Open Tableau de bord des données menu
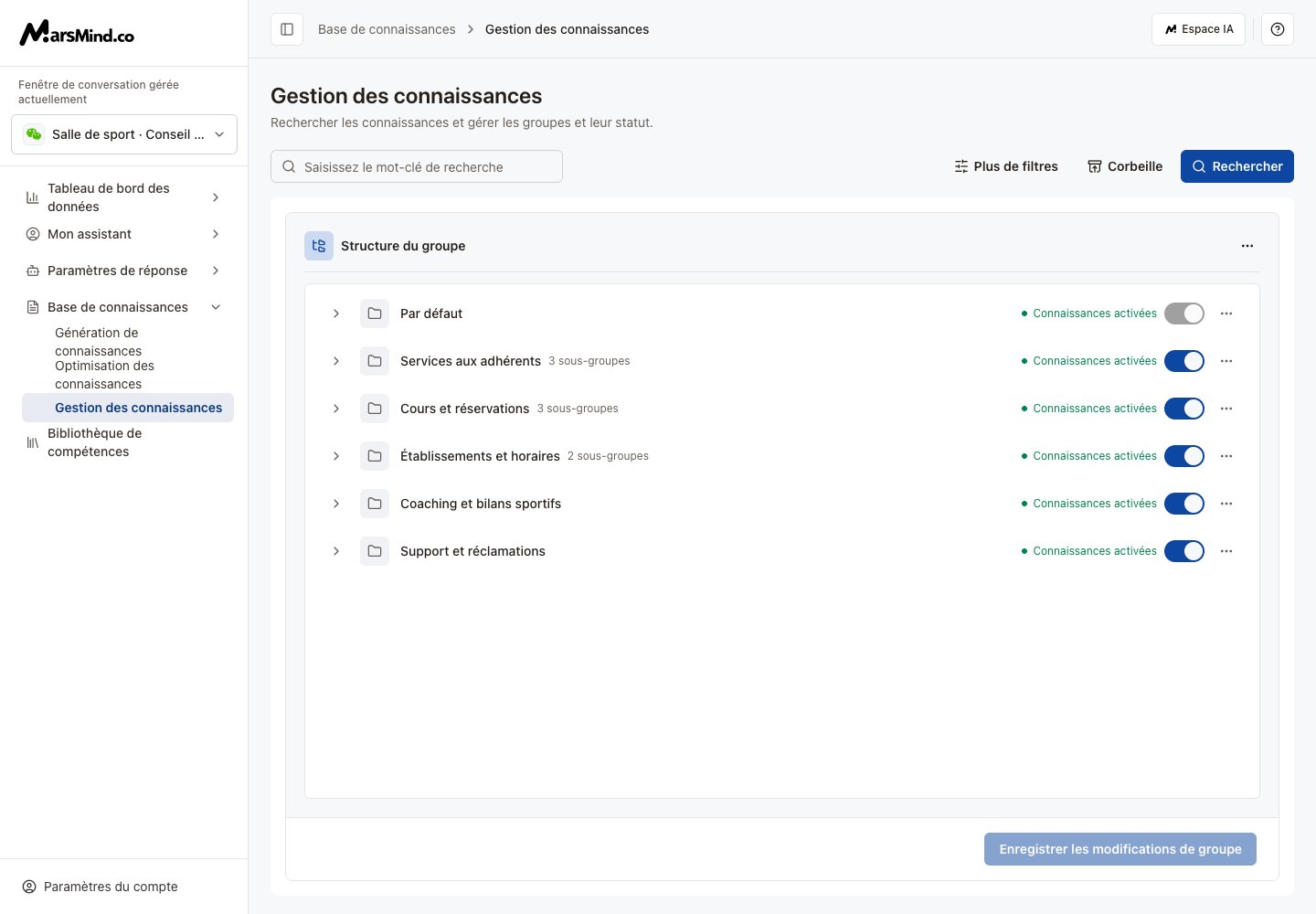 coord(124,197)
